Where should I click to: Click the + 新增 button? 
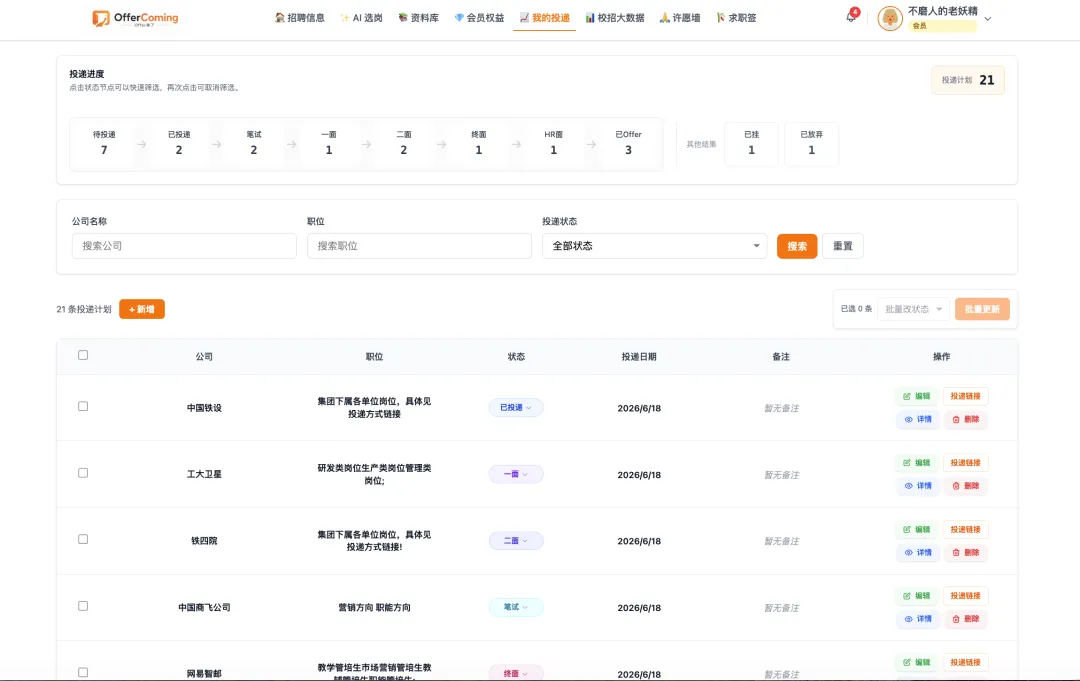click(142, 309)
